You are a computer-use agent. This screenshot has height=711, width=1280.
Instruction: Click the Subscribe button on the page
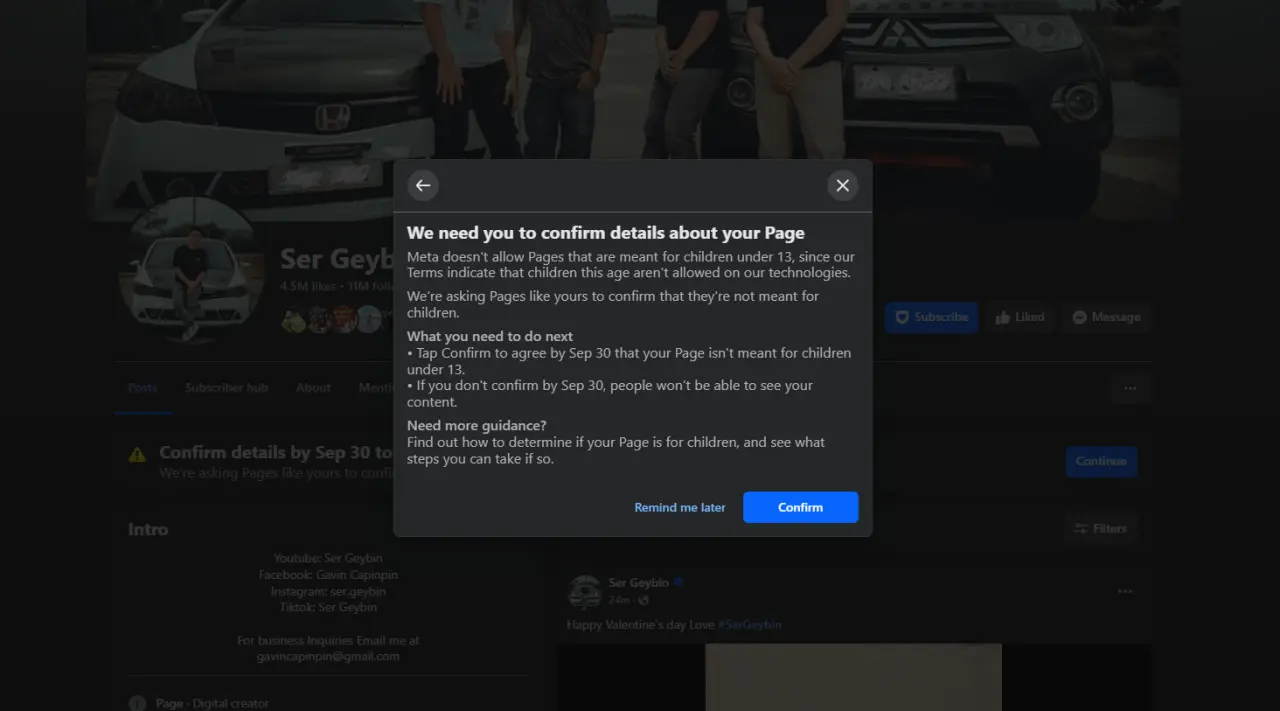click(x=931, y=317)
